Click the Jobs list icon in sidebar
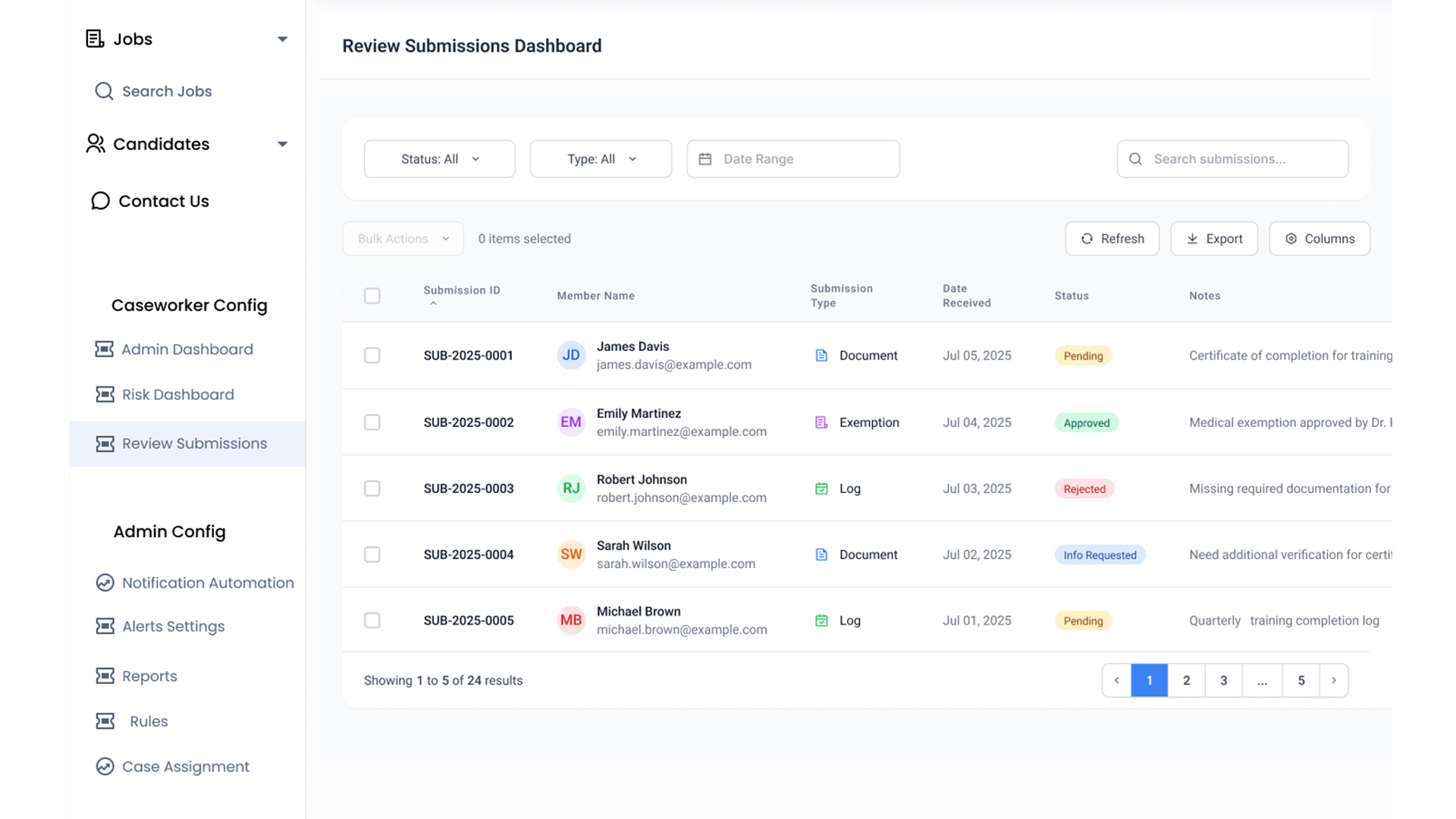Screen dimensions: 1456x819 coord(95,39)
